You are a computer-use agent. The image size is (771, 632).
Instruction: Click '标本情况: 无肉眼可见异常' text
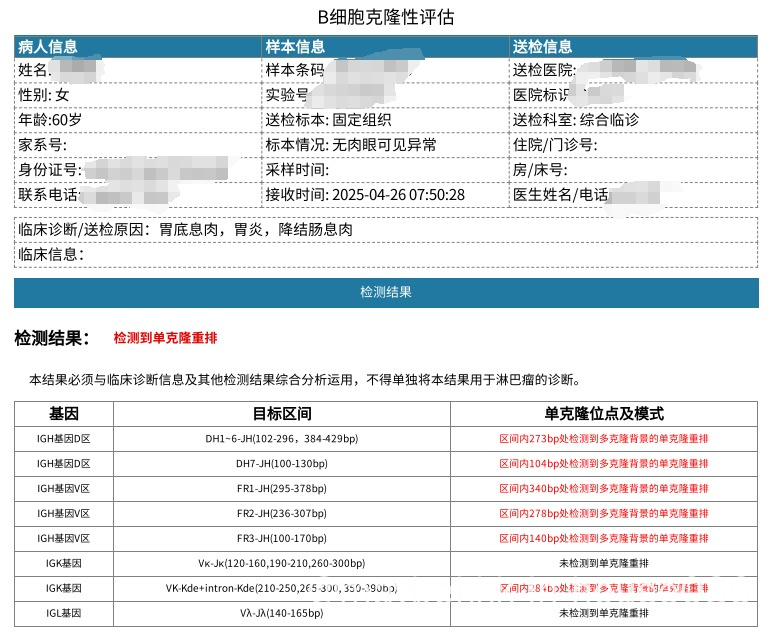pyautogui.click(x=351, y=145)
